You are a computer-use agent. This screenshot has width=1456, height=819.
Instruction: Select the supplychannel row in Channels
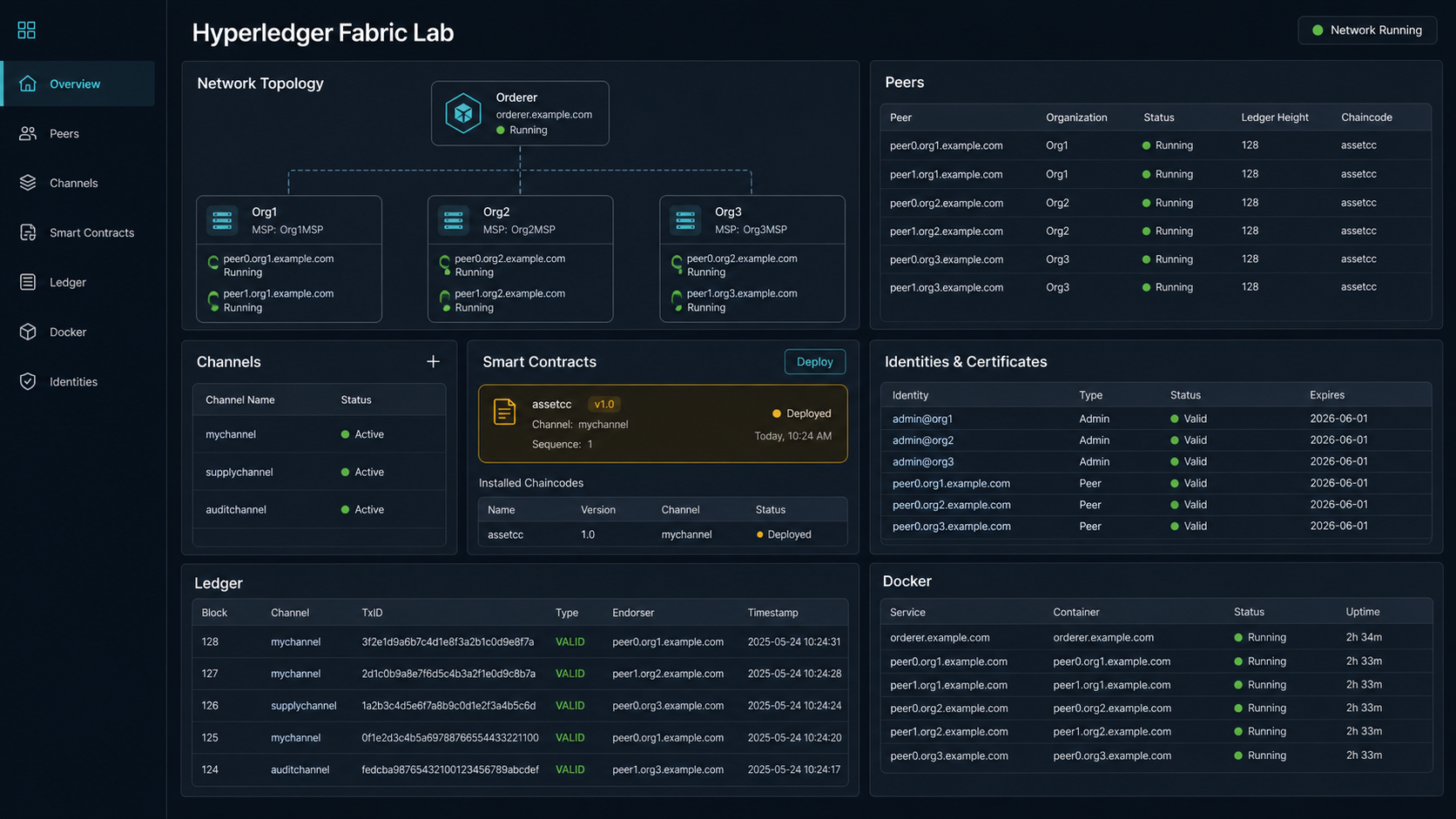pos(319,472)
